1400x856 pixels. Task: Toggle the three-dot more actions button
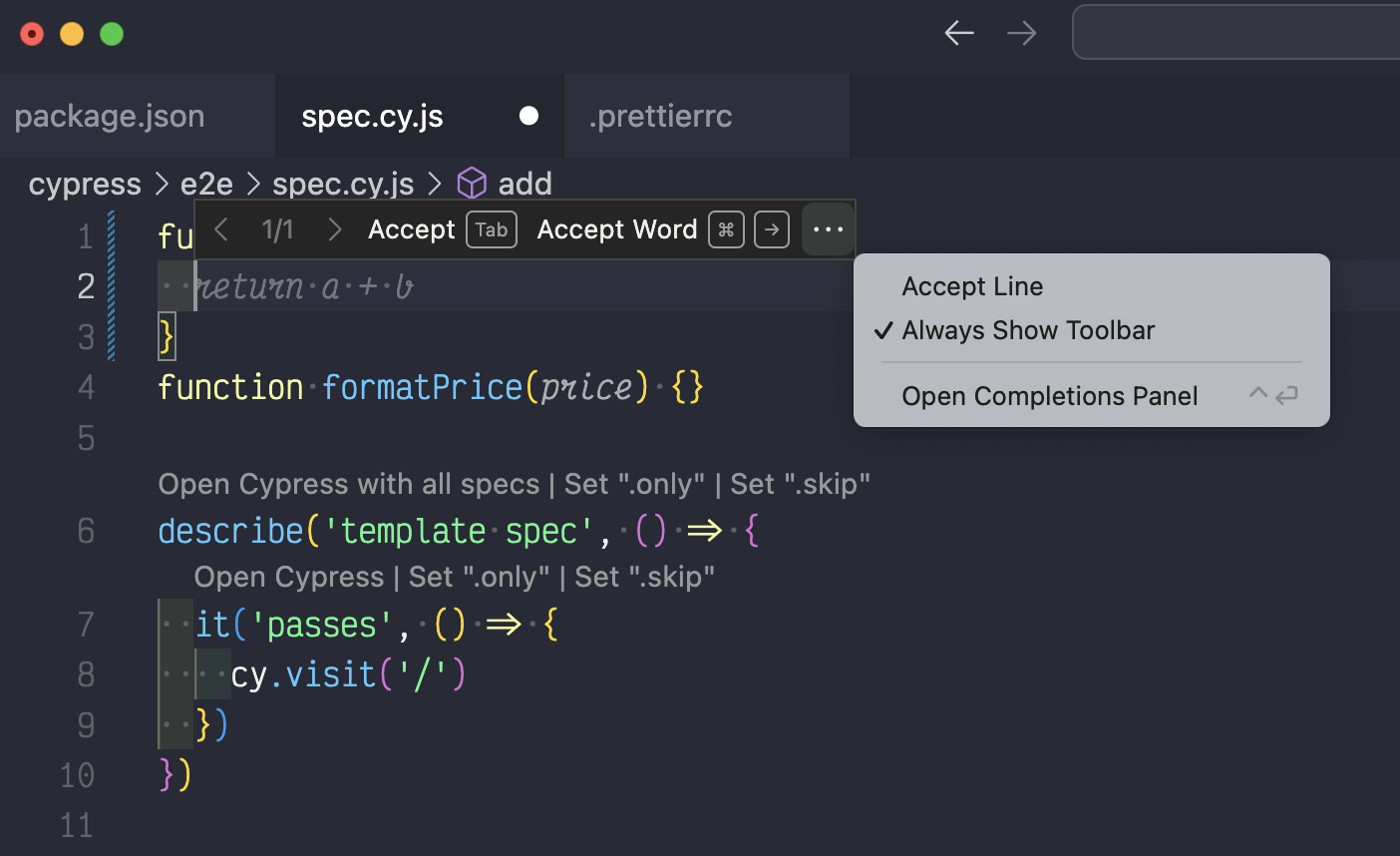click(x=829, y=229)
